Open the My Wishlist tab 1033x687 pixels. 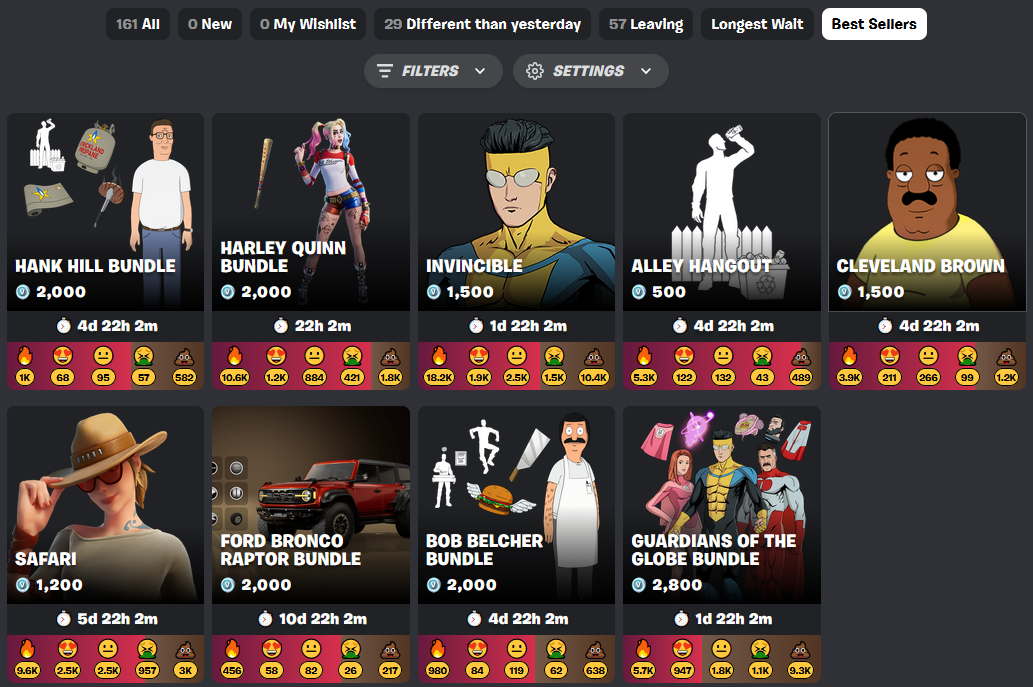pos(308,24)
